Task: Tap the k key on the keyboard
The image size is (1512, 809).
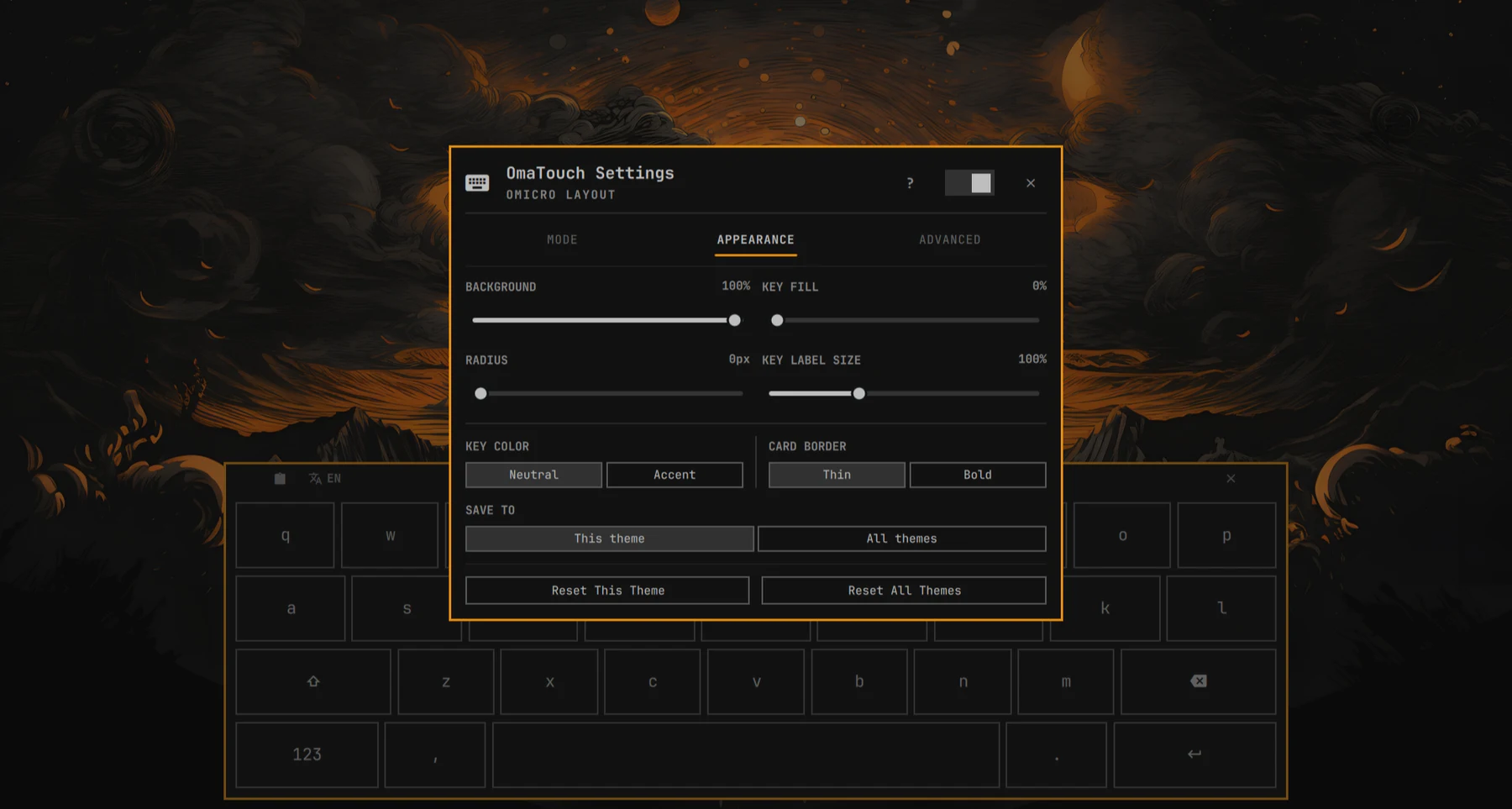Action: click(1105, 608)
